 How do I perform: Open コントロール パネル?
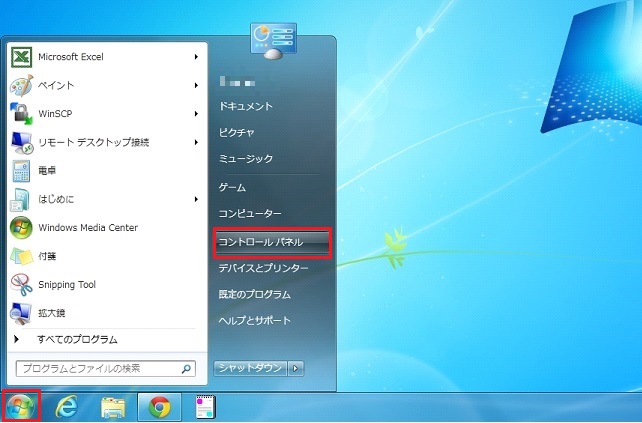pos(272,242)
